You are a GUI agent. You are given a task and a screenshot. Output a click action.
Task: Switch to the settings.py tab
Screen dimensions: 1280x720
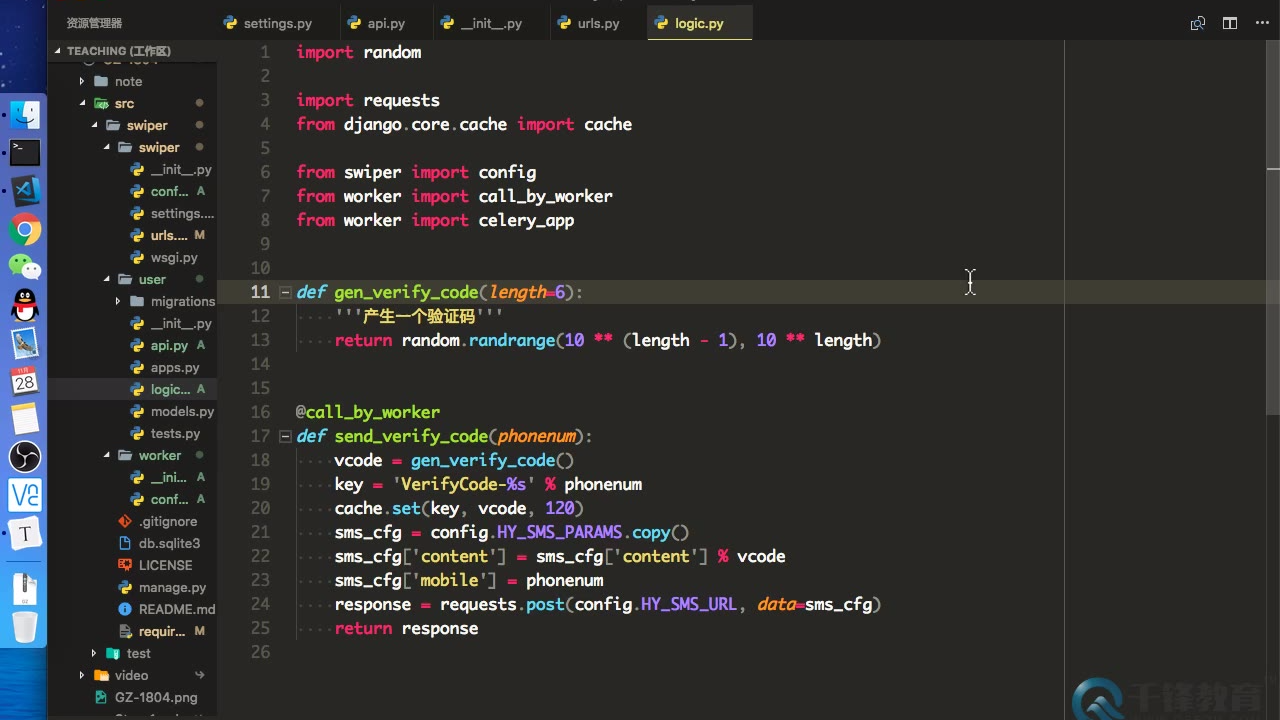pyautogui.click(x=277, y=23)
